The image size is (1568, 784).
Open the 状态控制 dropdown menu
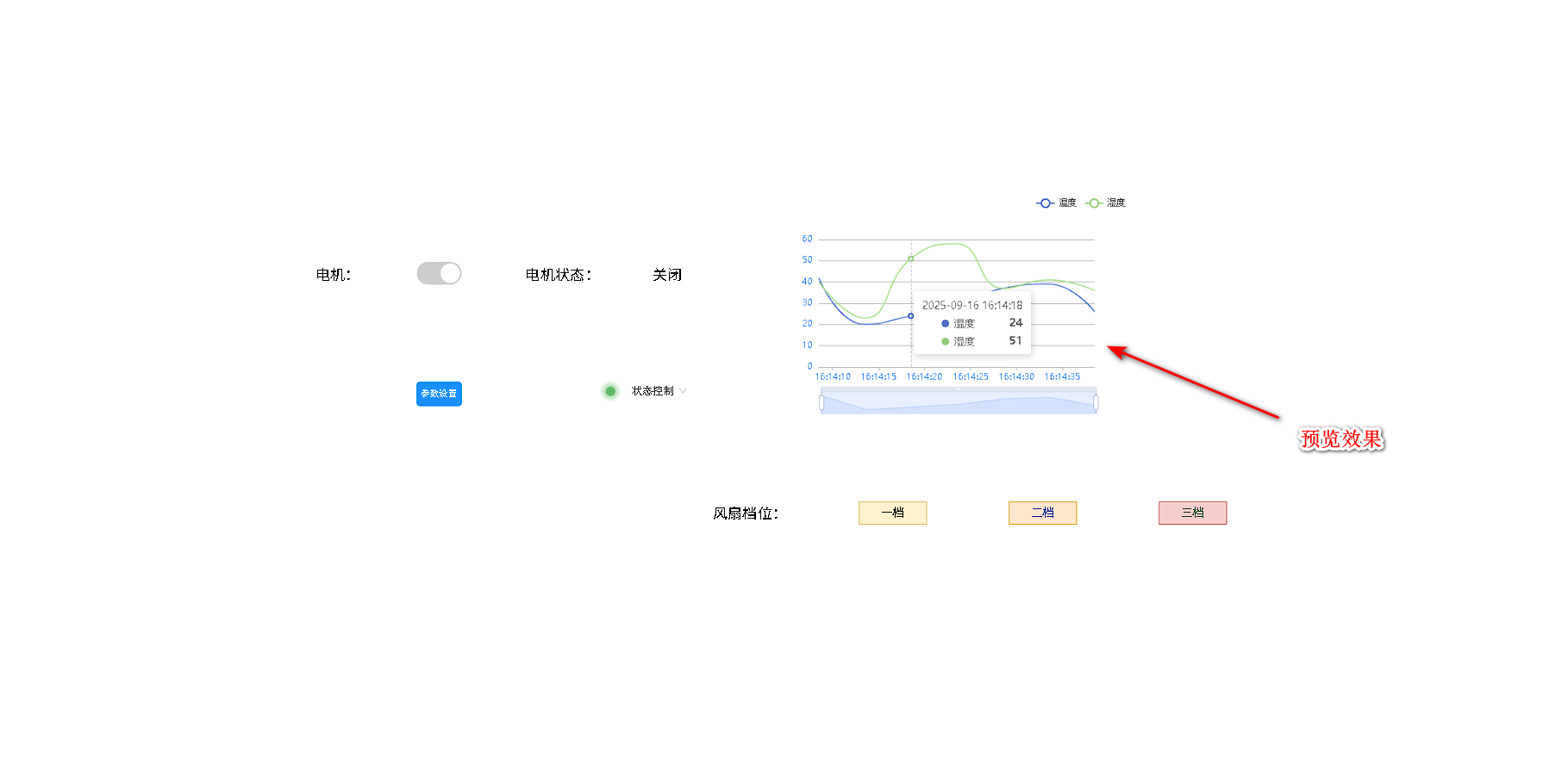659,391
